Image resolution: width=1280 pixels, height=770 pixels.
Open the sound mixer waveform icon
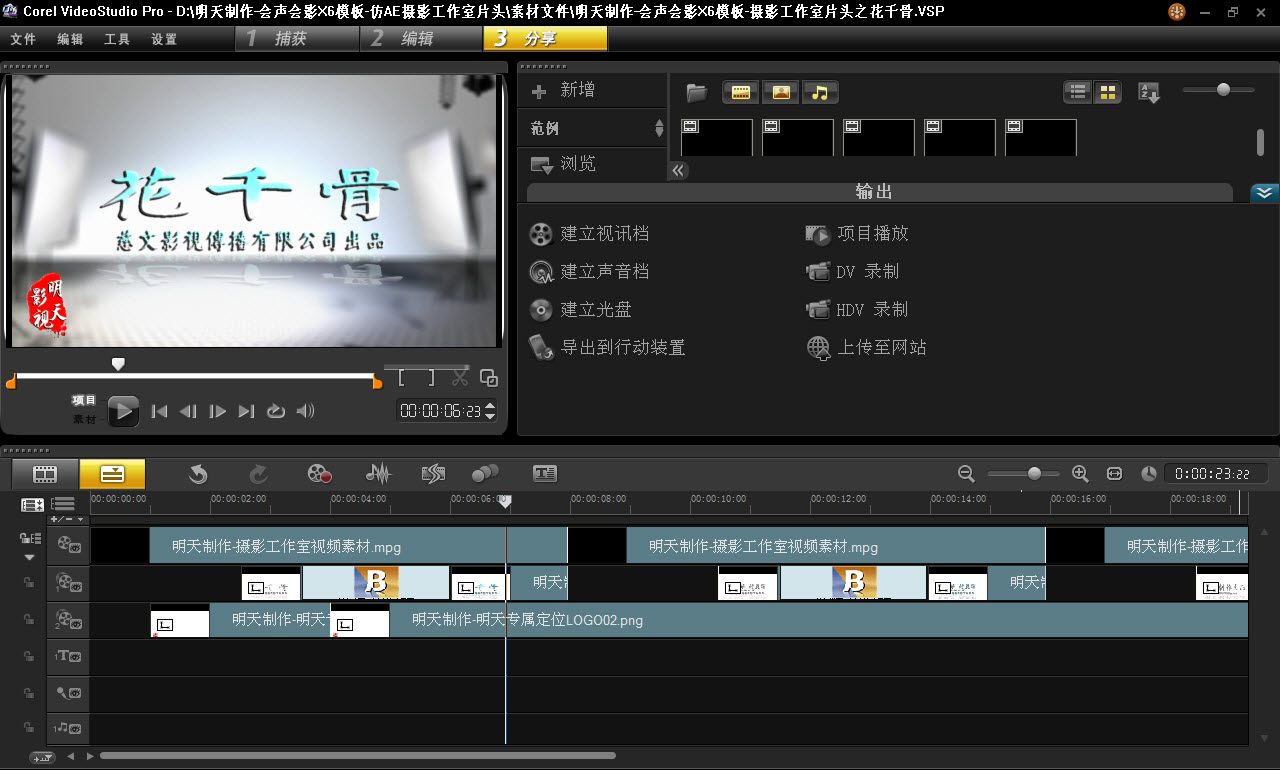coord(378,474)
